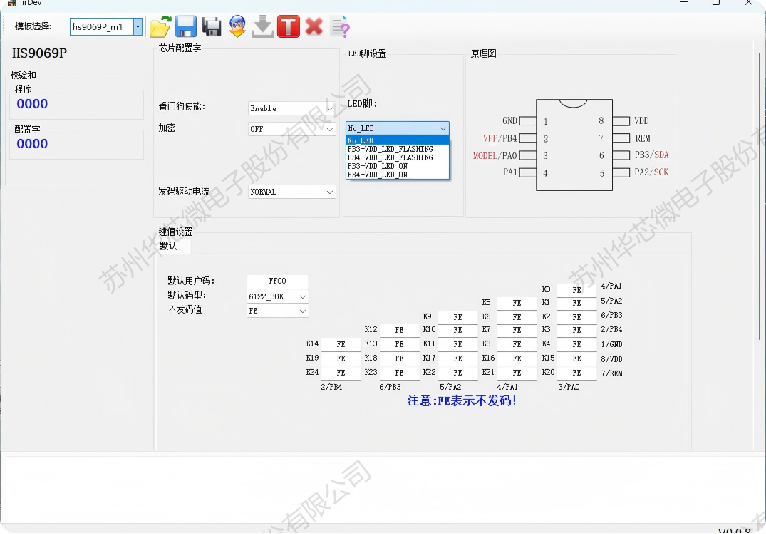Click the K24 key value field
Image resolution: width=766 pixels, height=534 pixels.
[341, 373]
